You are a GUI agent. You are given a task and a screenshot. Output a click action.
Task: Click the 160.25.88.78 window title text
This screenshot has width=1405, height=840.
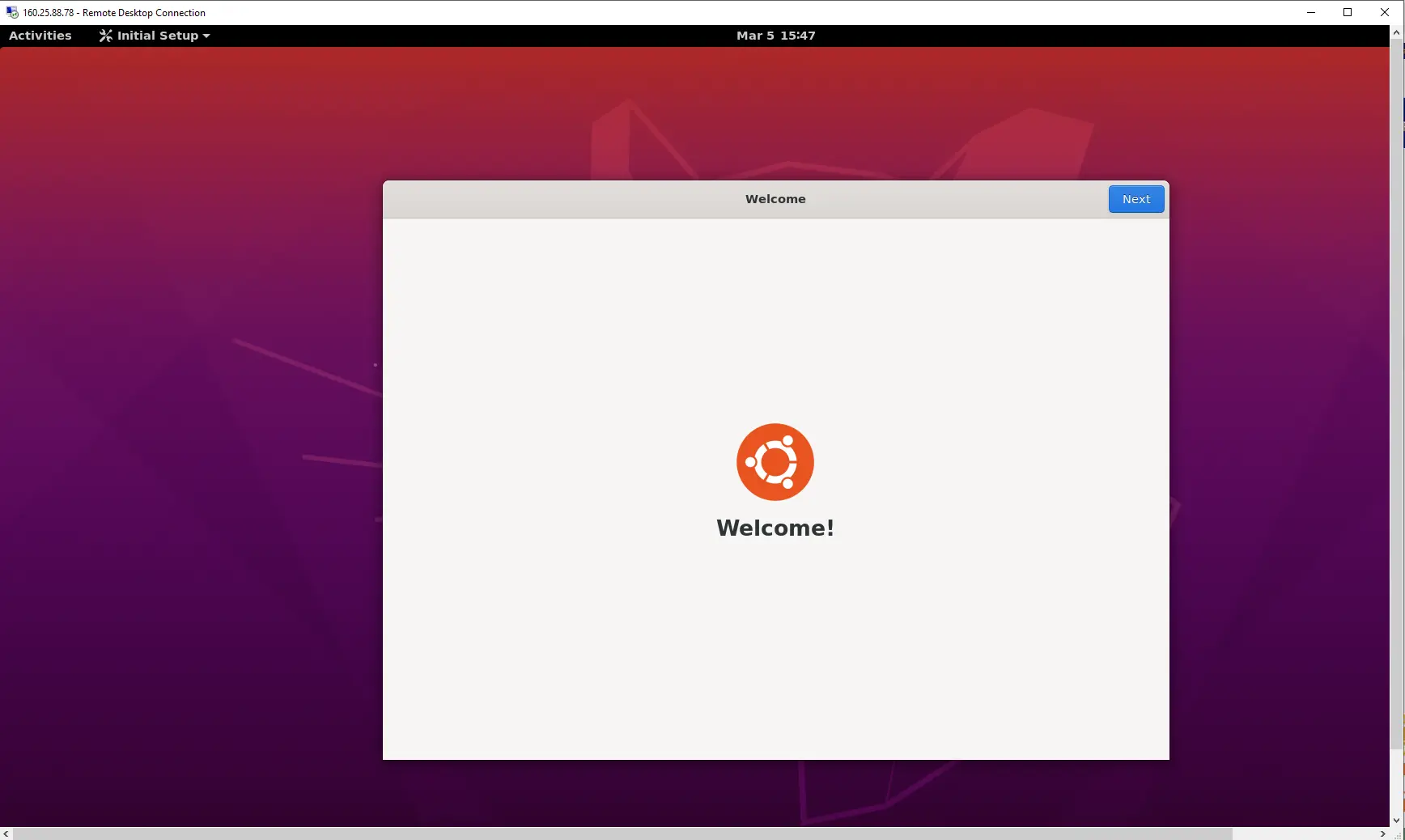(x=114, y=13)
